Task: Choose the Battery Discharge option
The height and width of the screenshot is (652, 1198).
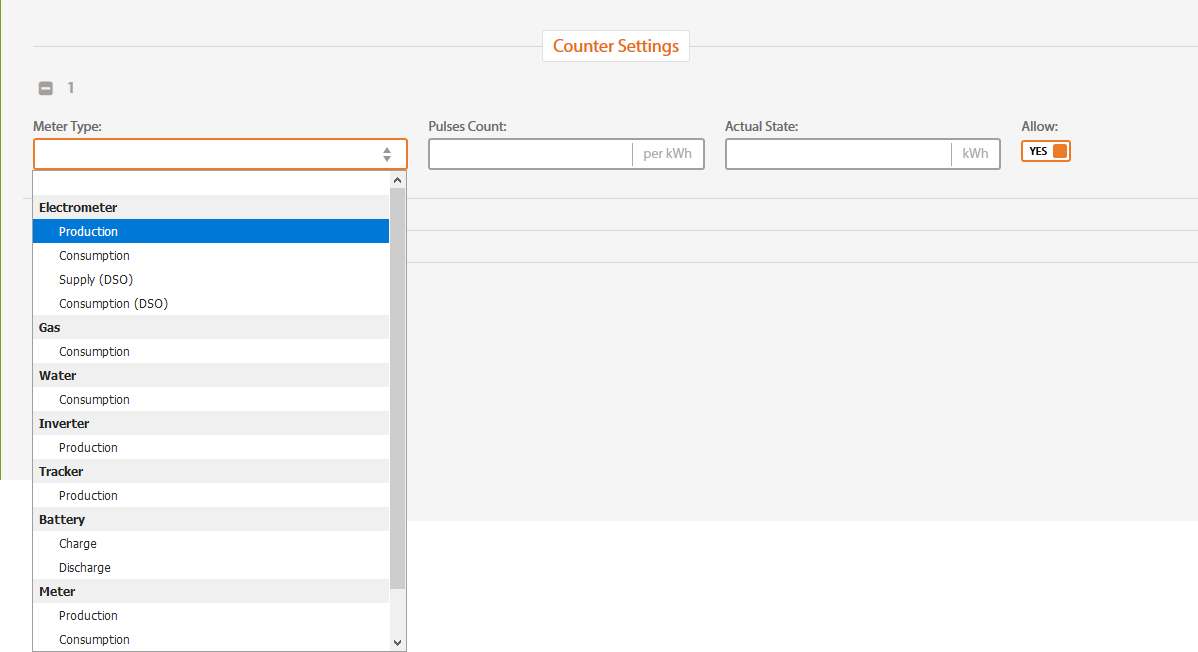Action: pyautogui.click(x=85, y=568)
